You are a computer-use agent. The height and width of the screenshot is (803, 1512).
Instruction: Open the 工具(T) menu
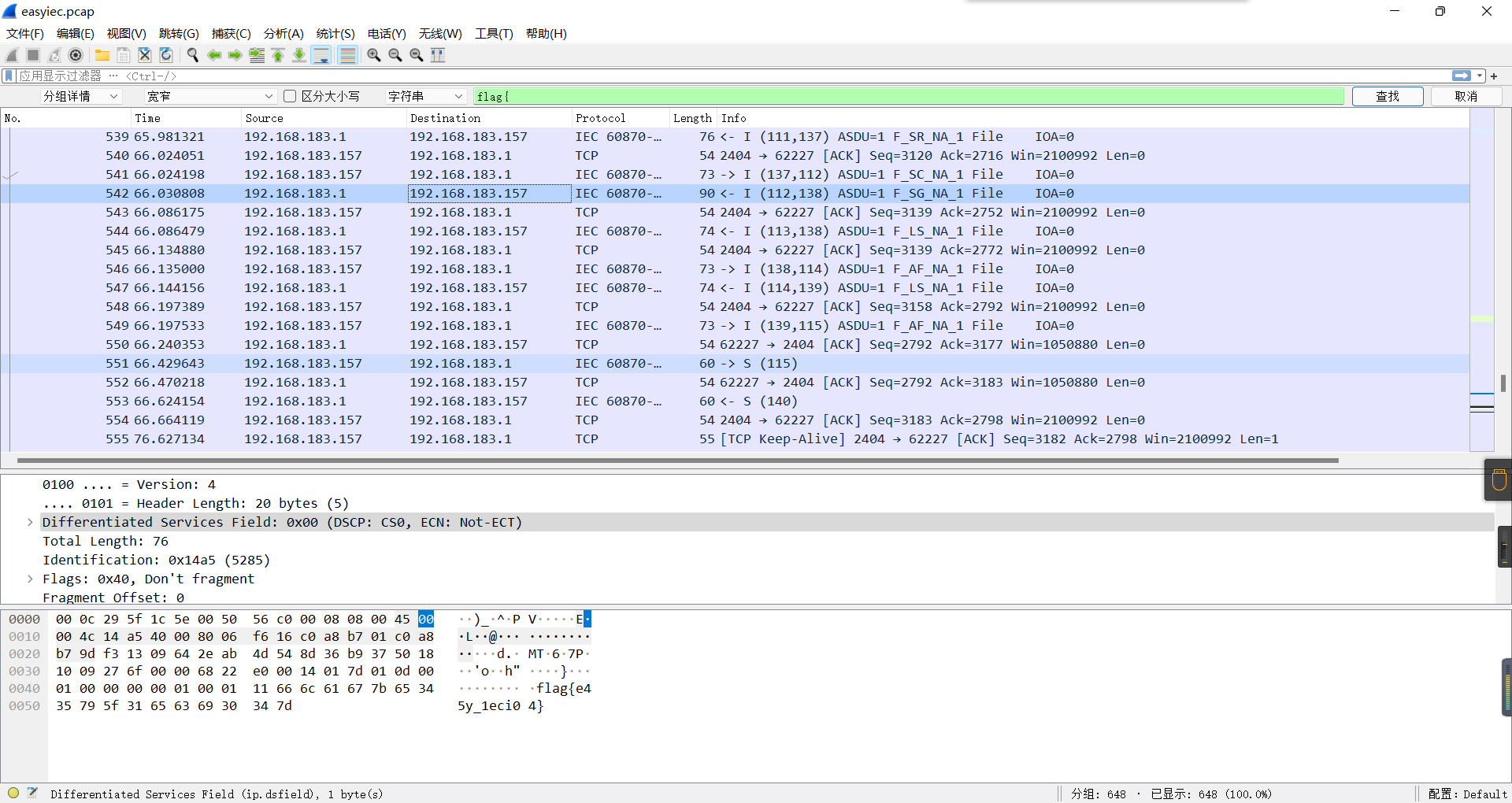pos(494,33)
